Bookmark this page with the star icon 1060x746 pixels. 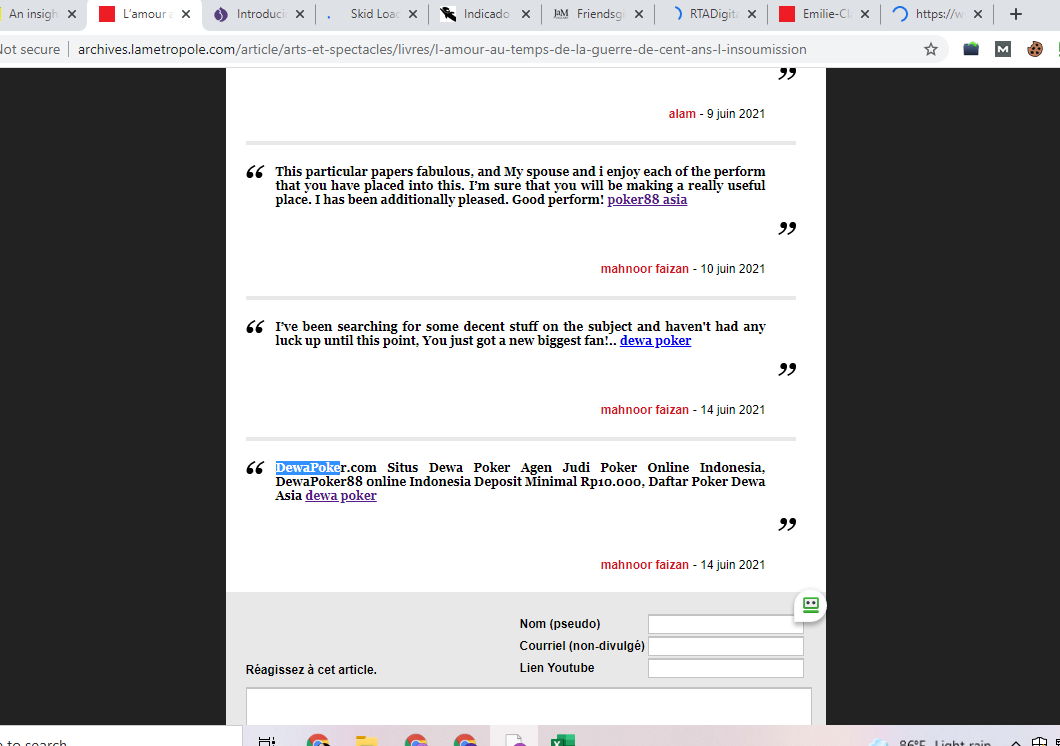[x=931, y=49]
